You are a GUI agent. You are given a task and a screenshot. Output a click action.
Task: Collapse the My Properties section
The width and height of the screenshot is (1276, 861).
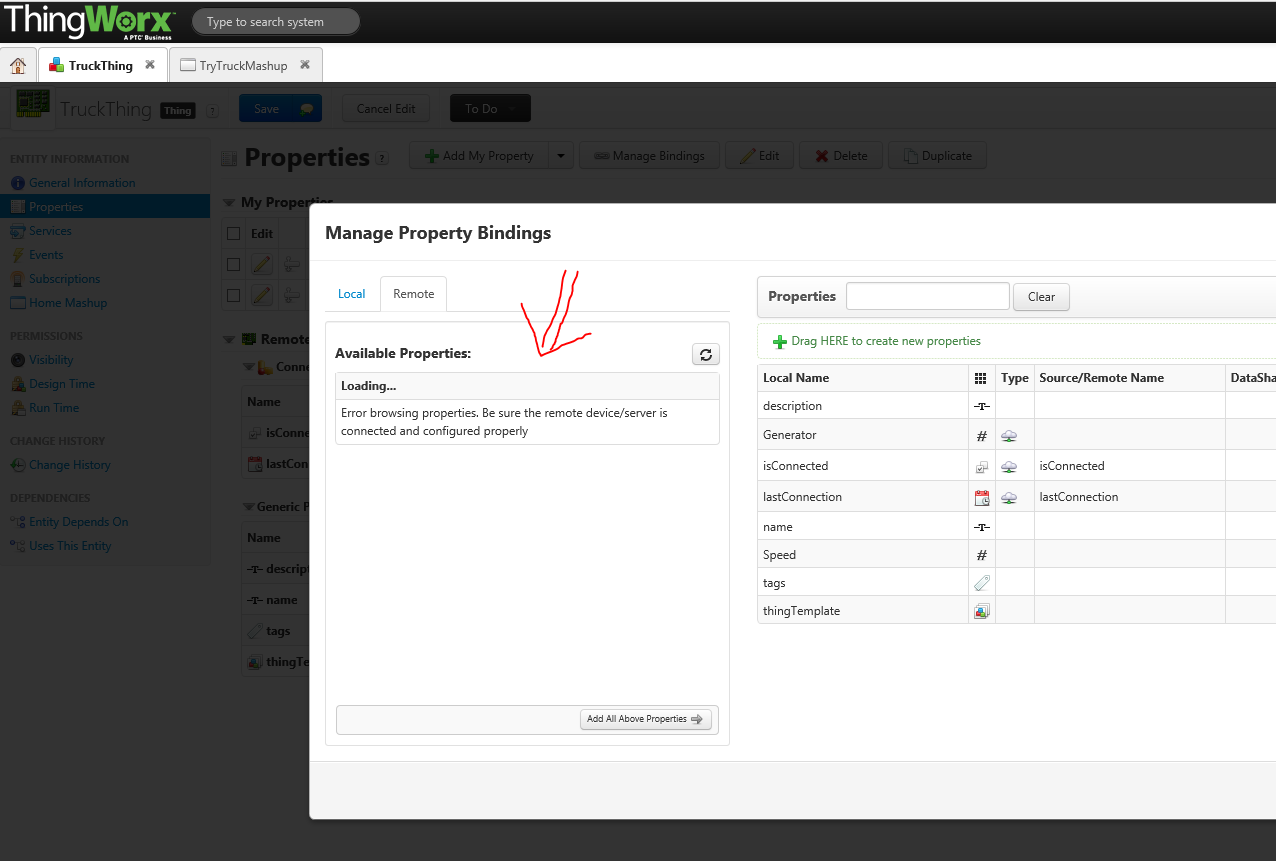229,203
